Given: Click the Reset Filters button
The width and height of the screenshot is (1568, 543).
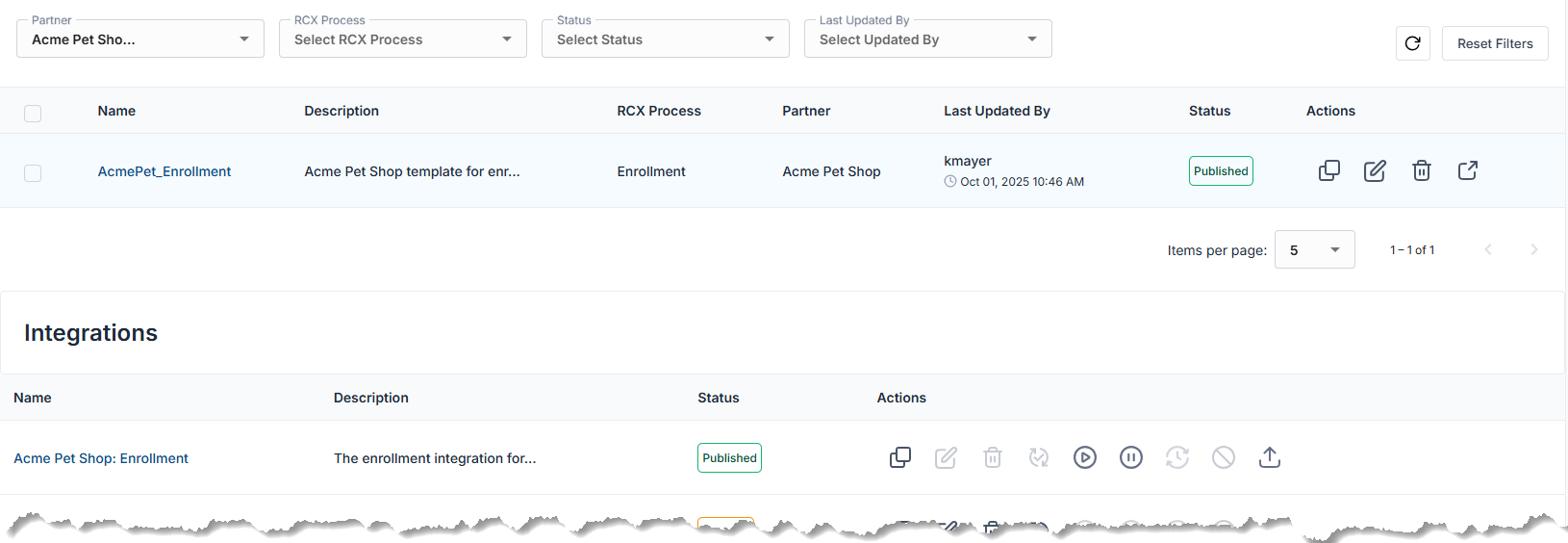Looking at the screenshot, I should click(x=1494, y=43).
